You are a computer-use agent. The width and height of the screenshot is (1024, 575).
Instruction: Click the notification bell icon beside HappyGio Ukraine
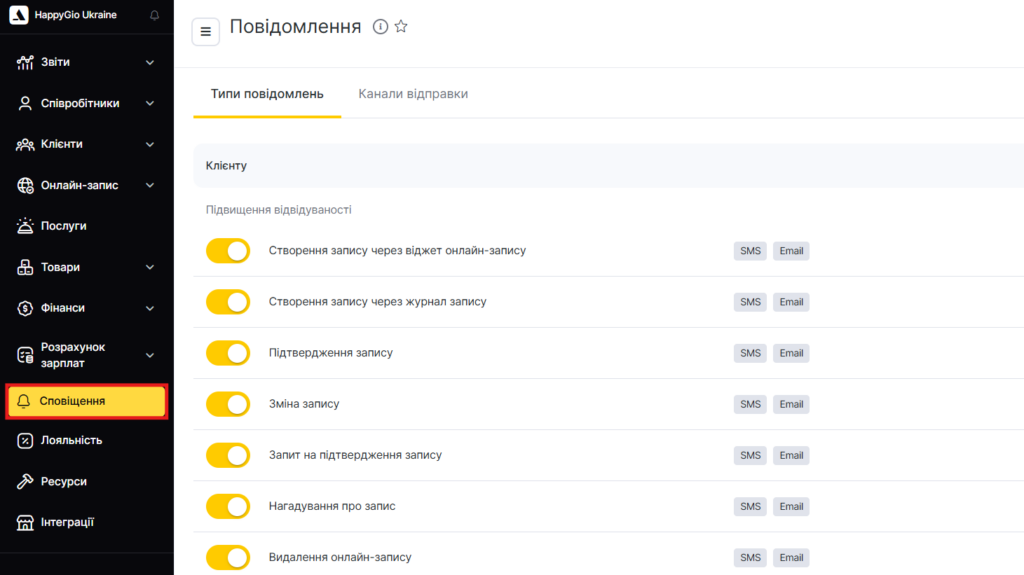pyautogui.click(x=154, y=16)
